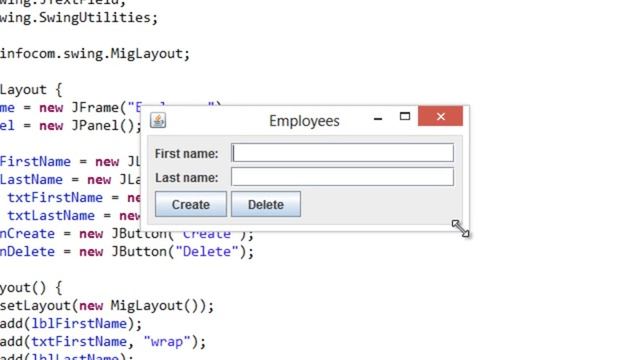
Task: Click 'setLayout(new MigLayout());' in the editor
Action: pos(107,306)
